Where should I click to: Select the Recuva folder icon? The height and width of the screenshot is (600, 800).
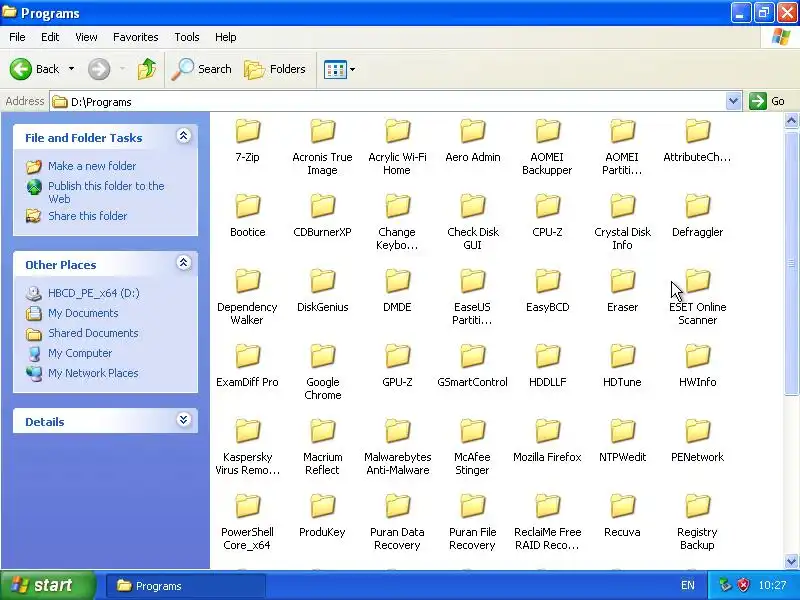point(622,506)
